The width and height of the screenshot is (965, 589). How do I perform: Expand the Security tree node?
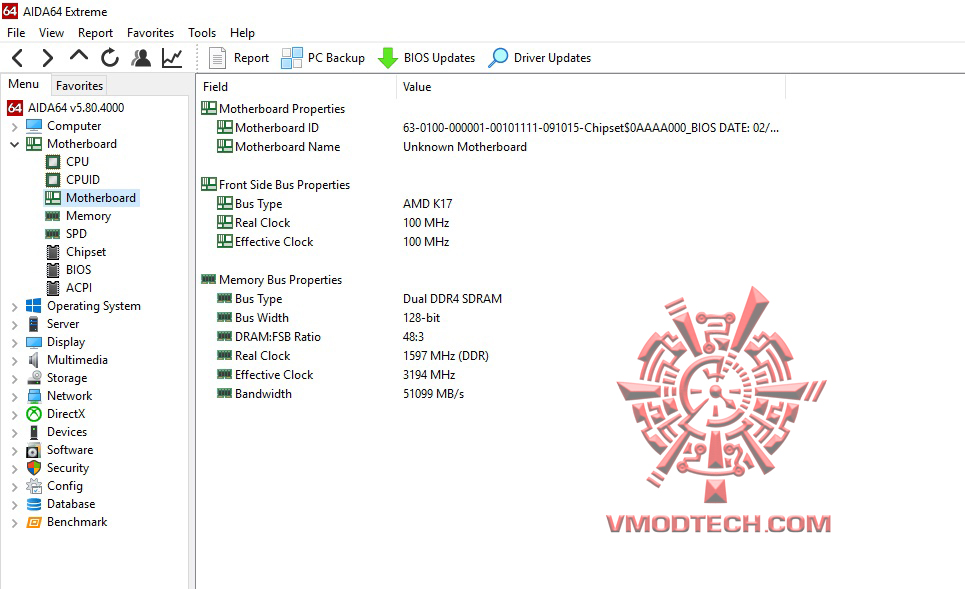14,468
